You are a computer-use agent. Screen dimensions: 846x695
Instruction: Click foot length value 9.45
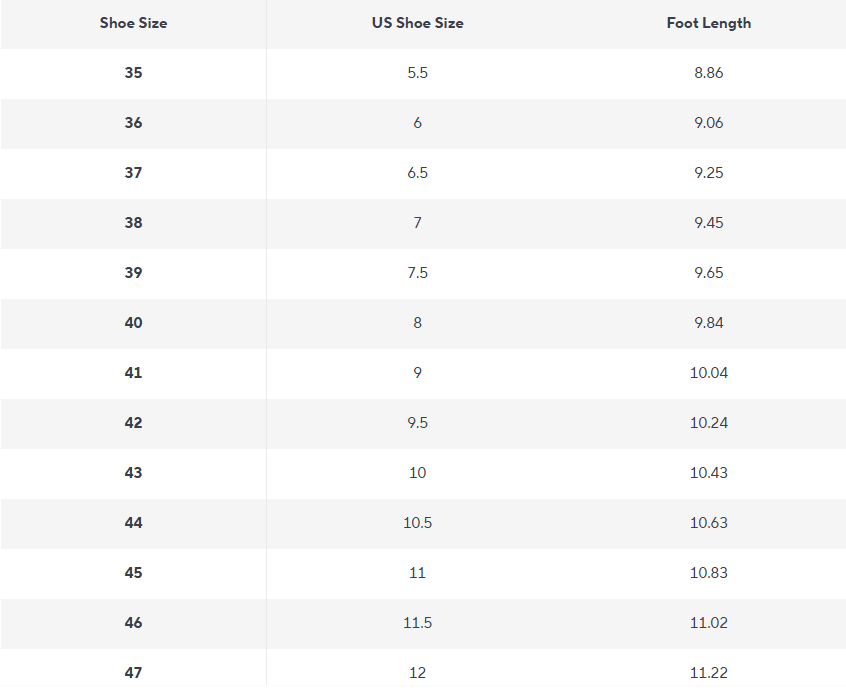(x=708, y=223)
